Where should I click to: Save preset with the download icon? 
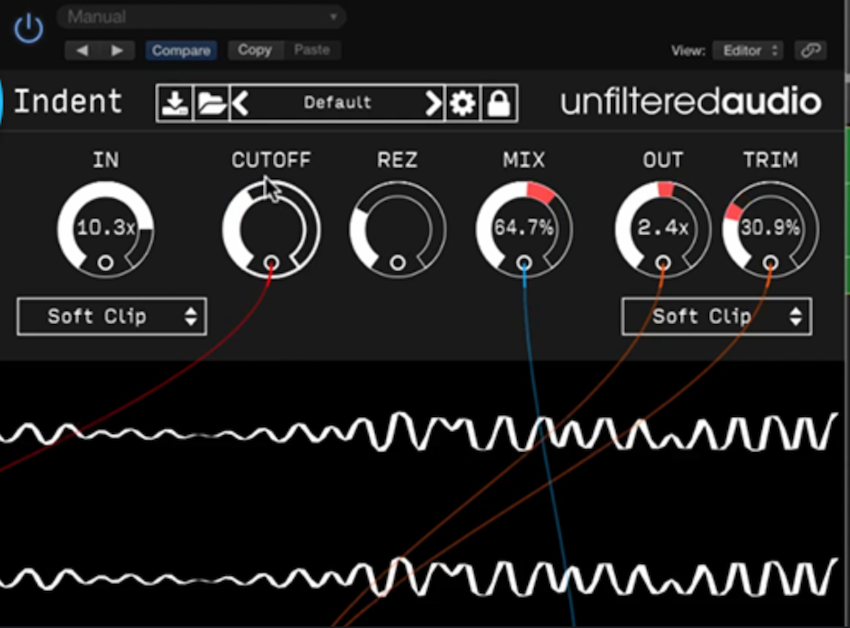tap(175, 103)
